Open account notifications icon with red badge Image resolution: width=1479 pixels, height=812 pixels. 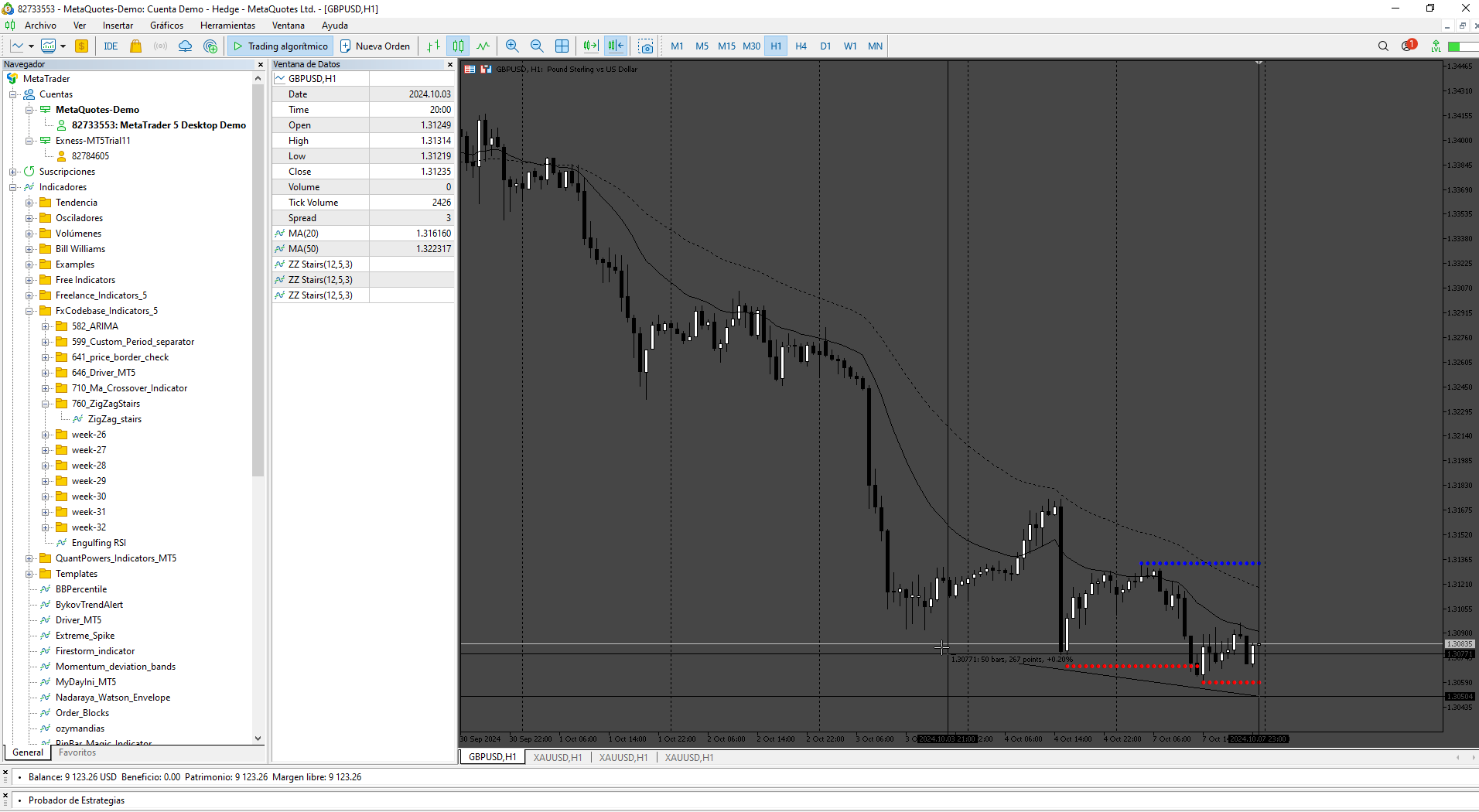pos(1409,46)
